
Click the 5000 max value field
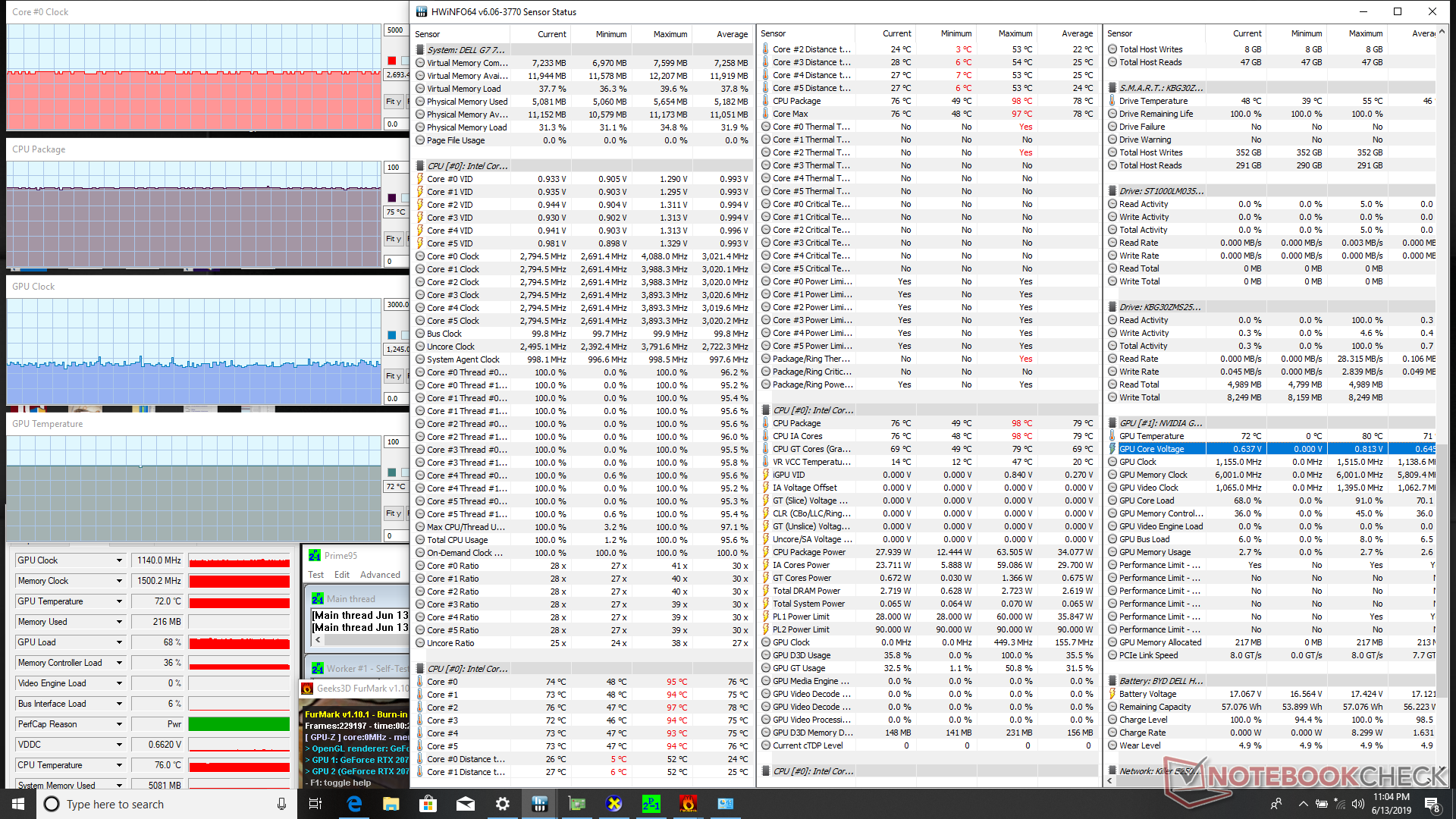pyautogui.click(x=395, y=30)
